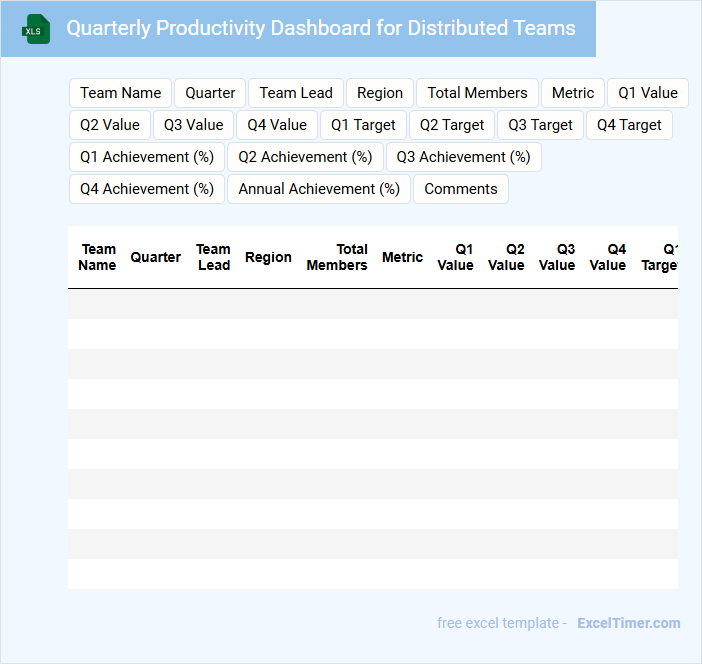Click the first empty table row

pyautogui.click(x=372, y=304)
